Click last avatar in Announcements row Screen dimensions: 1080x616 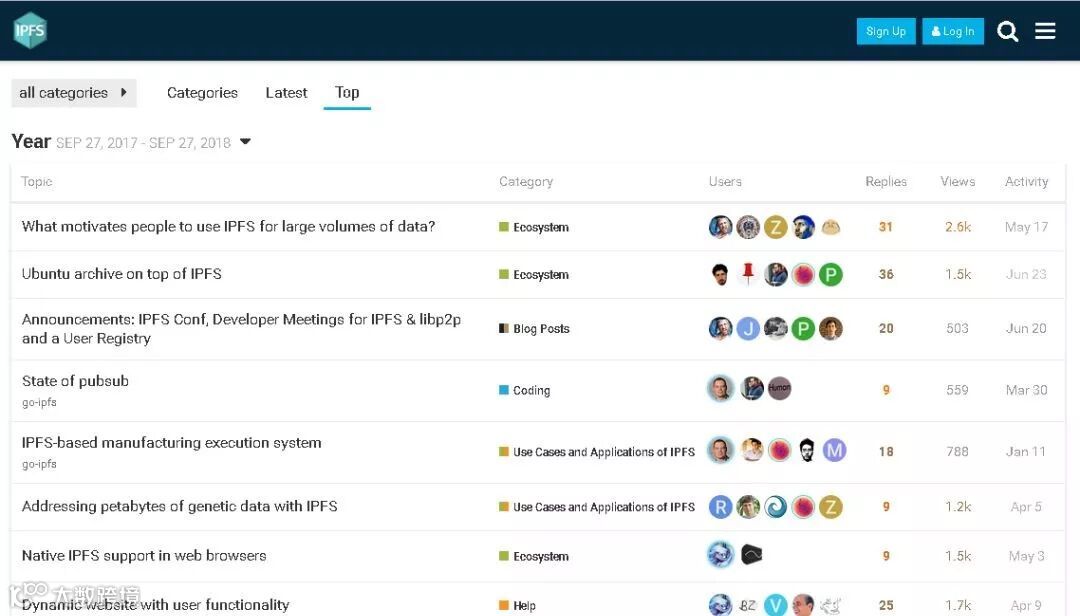tap(831, 329)
